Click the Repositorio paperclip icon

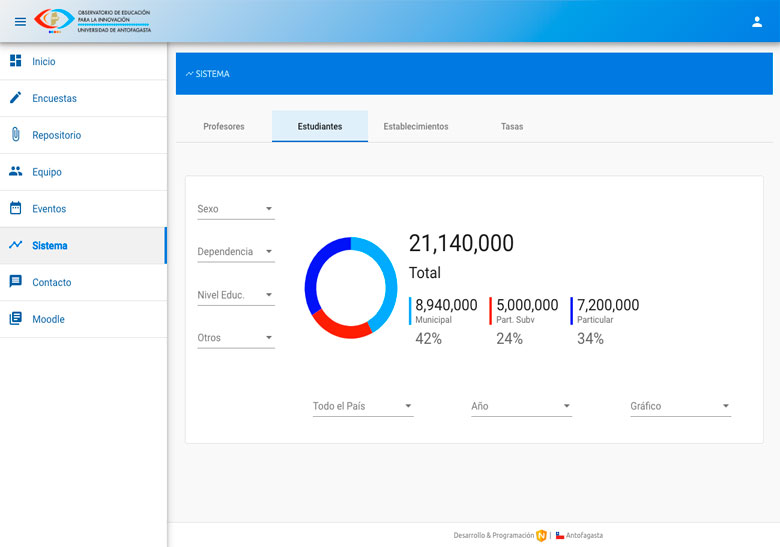coord(15,134)
